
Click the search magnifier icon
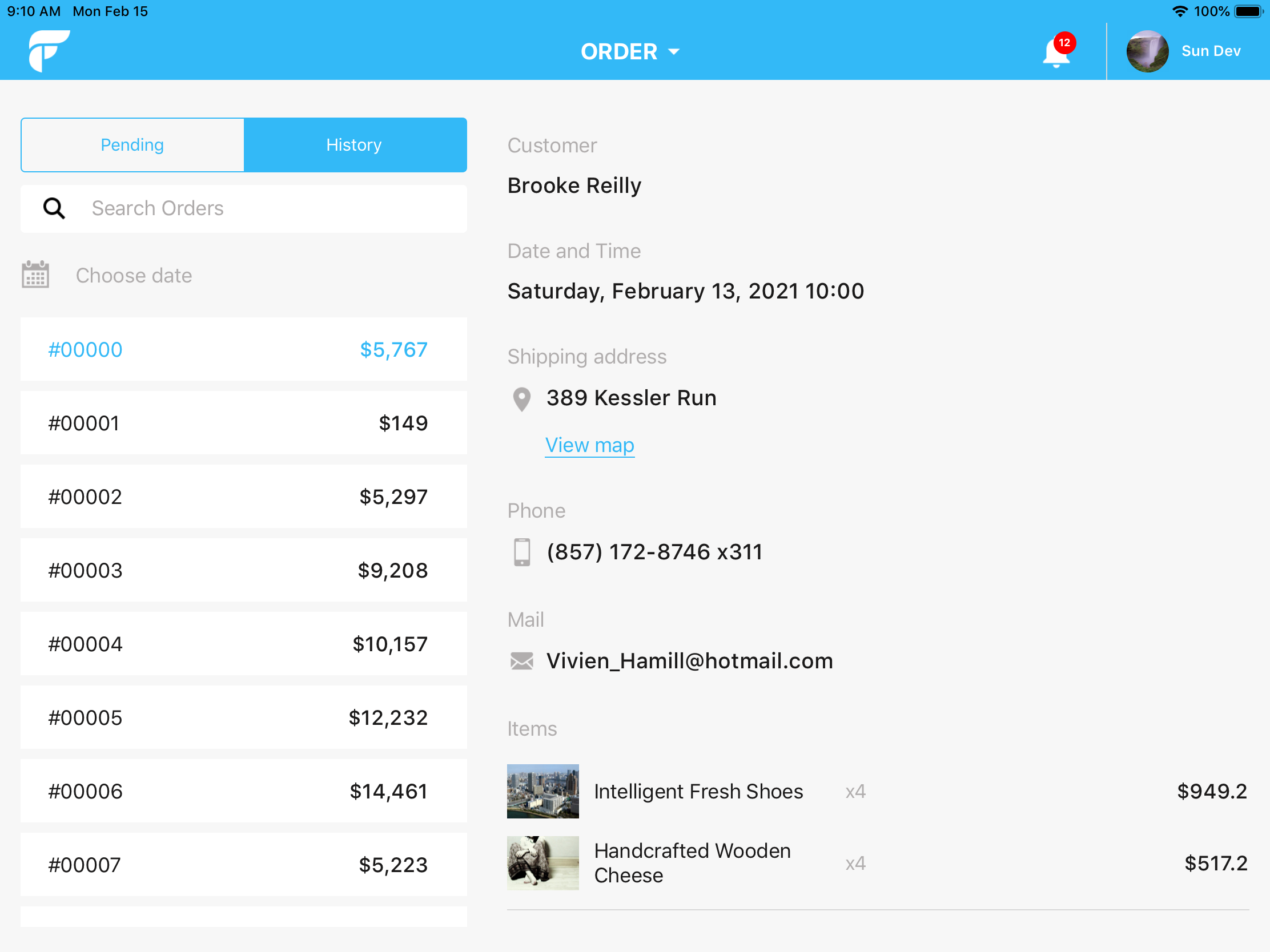54,208
